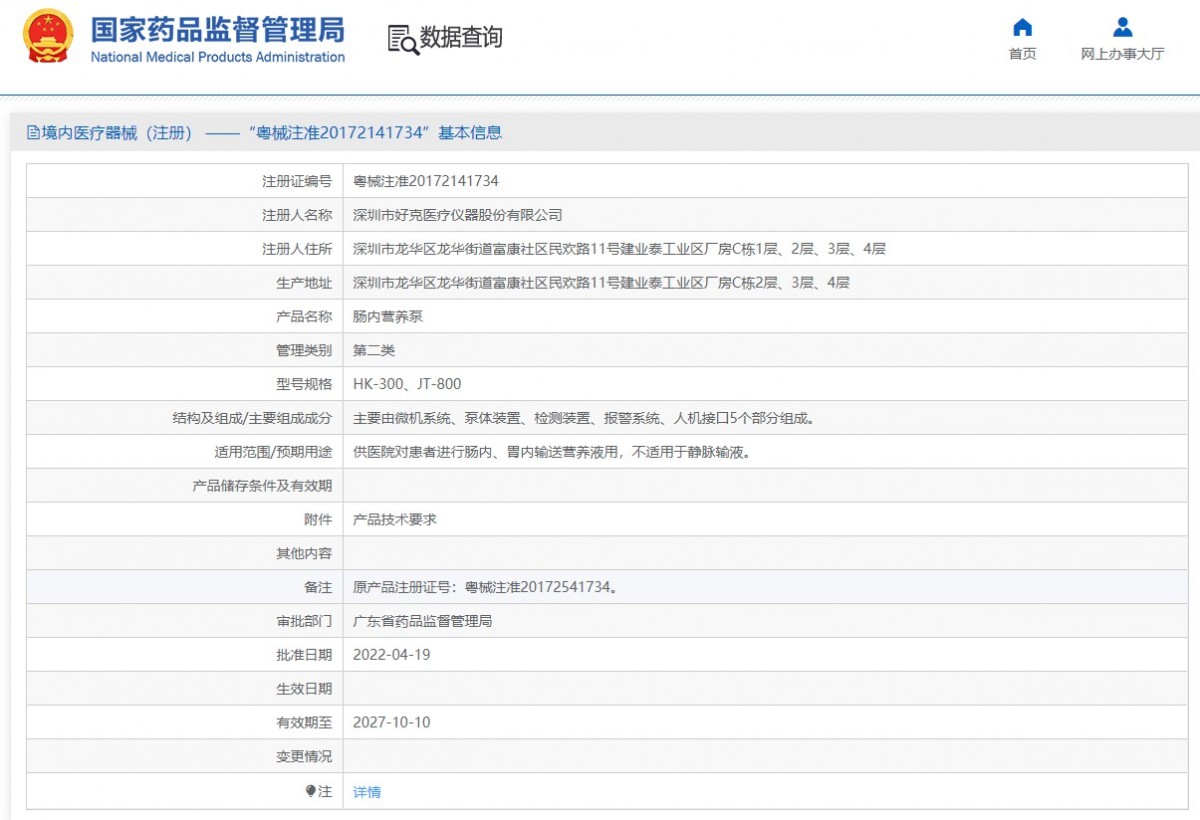
Task: Click the 数据查询 magnifier document icon
Action: (x=403, y=39)
